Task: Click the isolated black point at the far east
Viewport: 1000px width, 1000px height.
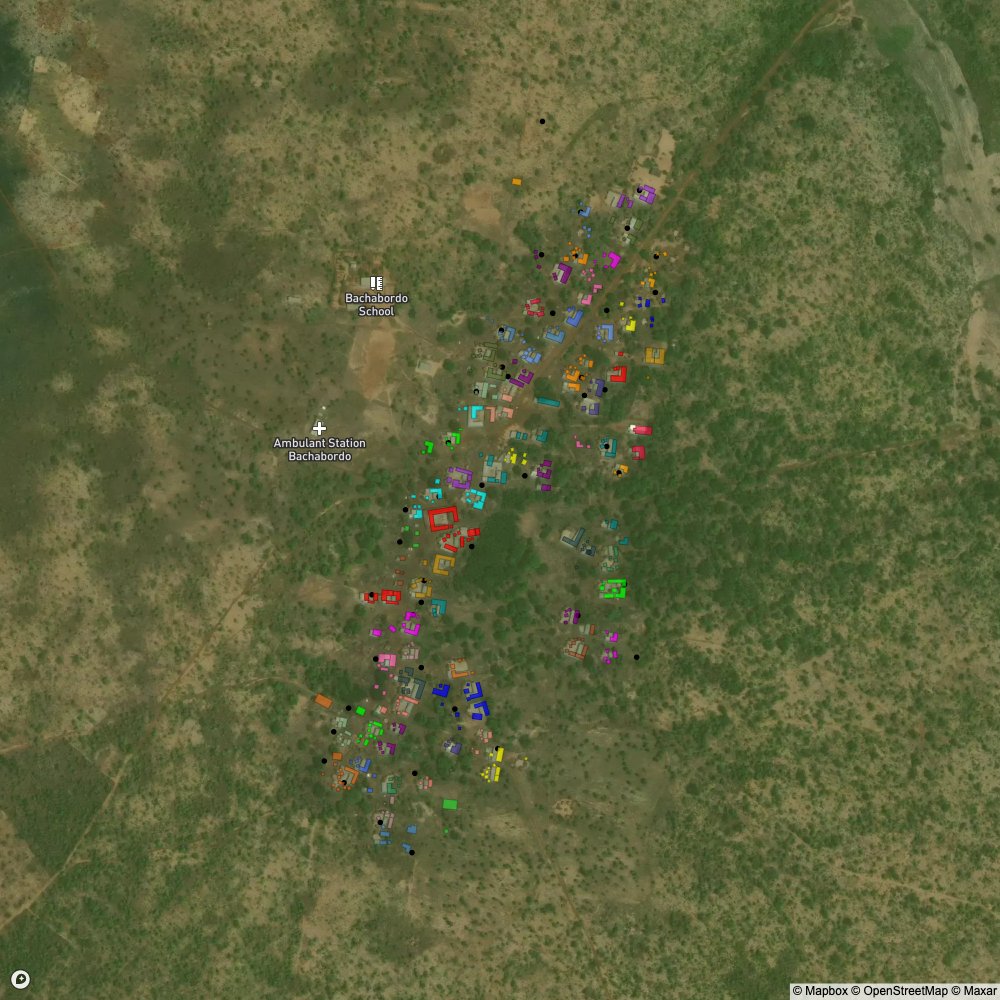Action: click(636, 657)
